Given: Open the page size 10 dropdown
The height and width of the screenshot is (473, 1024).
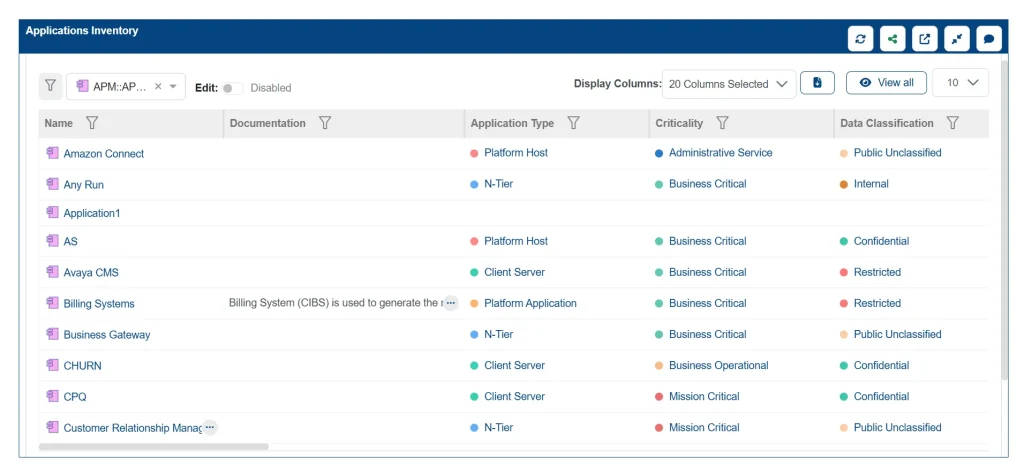Looking at the screenshot, I should tap(960, 83).
